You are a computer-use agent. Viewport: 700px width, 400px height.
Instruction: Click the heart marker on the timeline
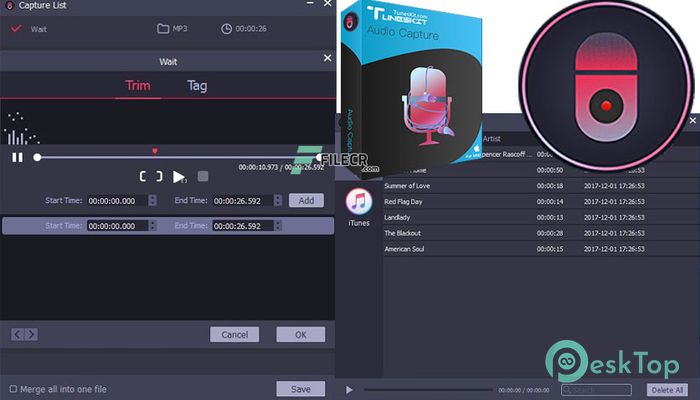click(155, 151)
